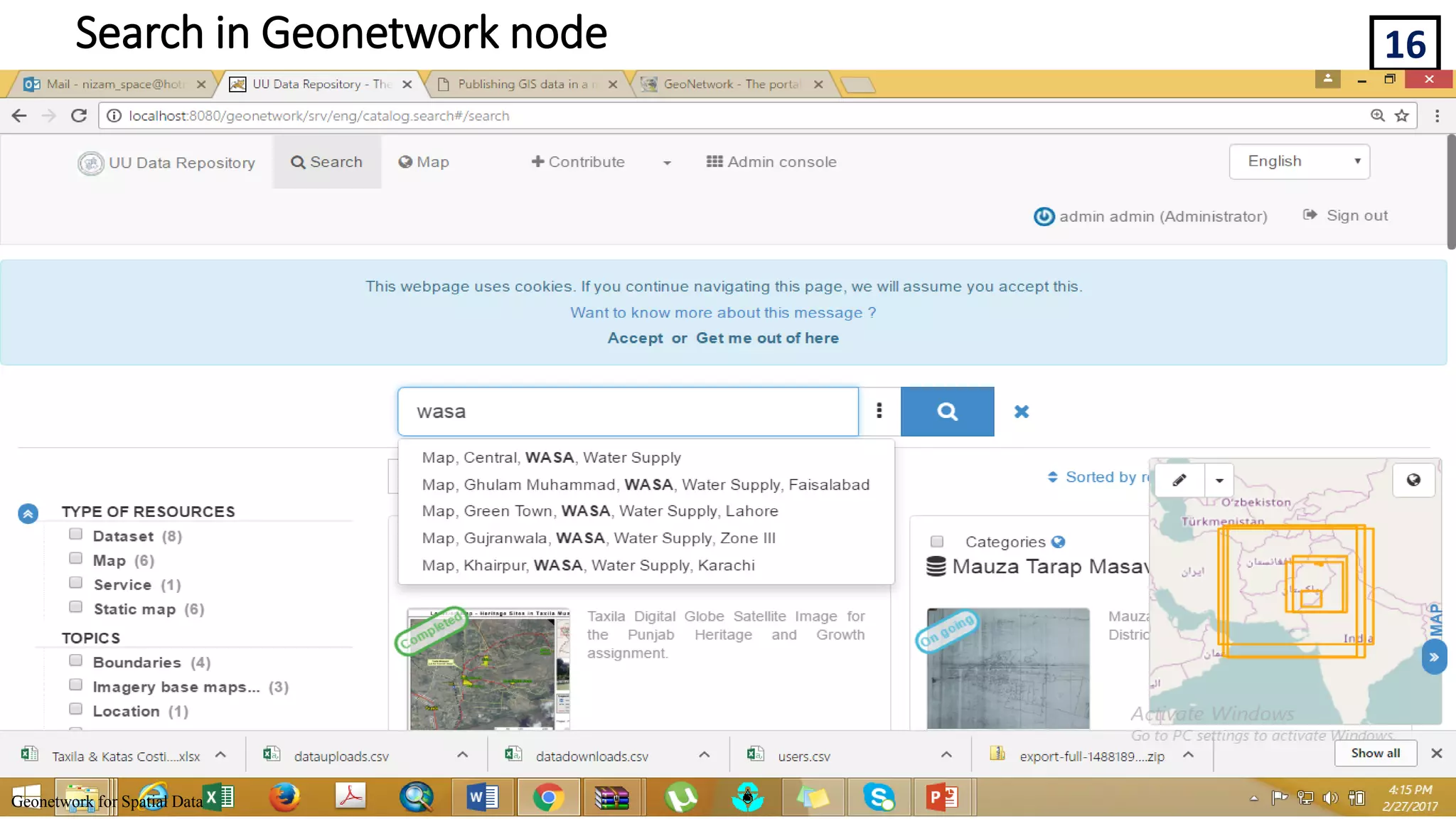Click the Categories info globe icon
Screen dimensions: 1456x819
coord(1058,542)
